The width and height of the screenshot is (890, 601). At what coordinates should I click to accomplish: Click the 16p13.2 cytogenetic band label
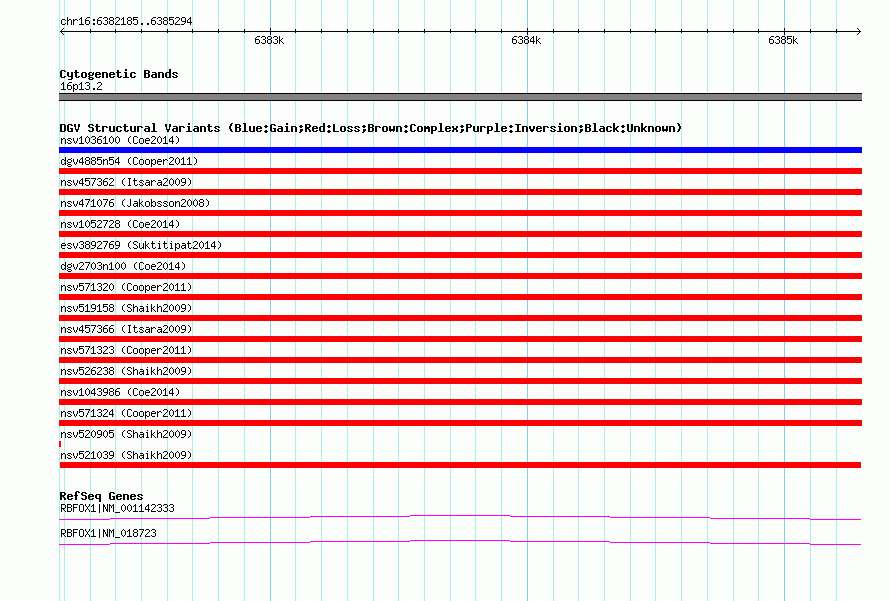[81, 86]
